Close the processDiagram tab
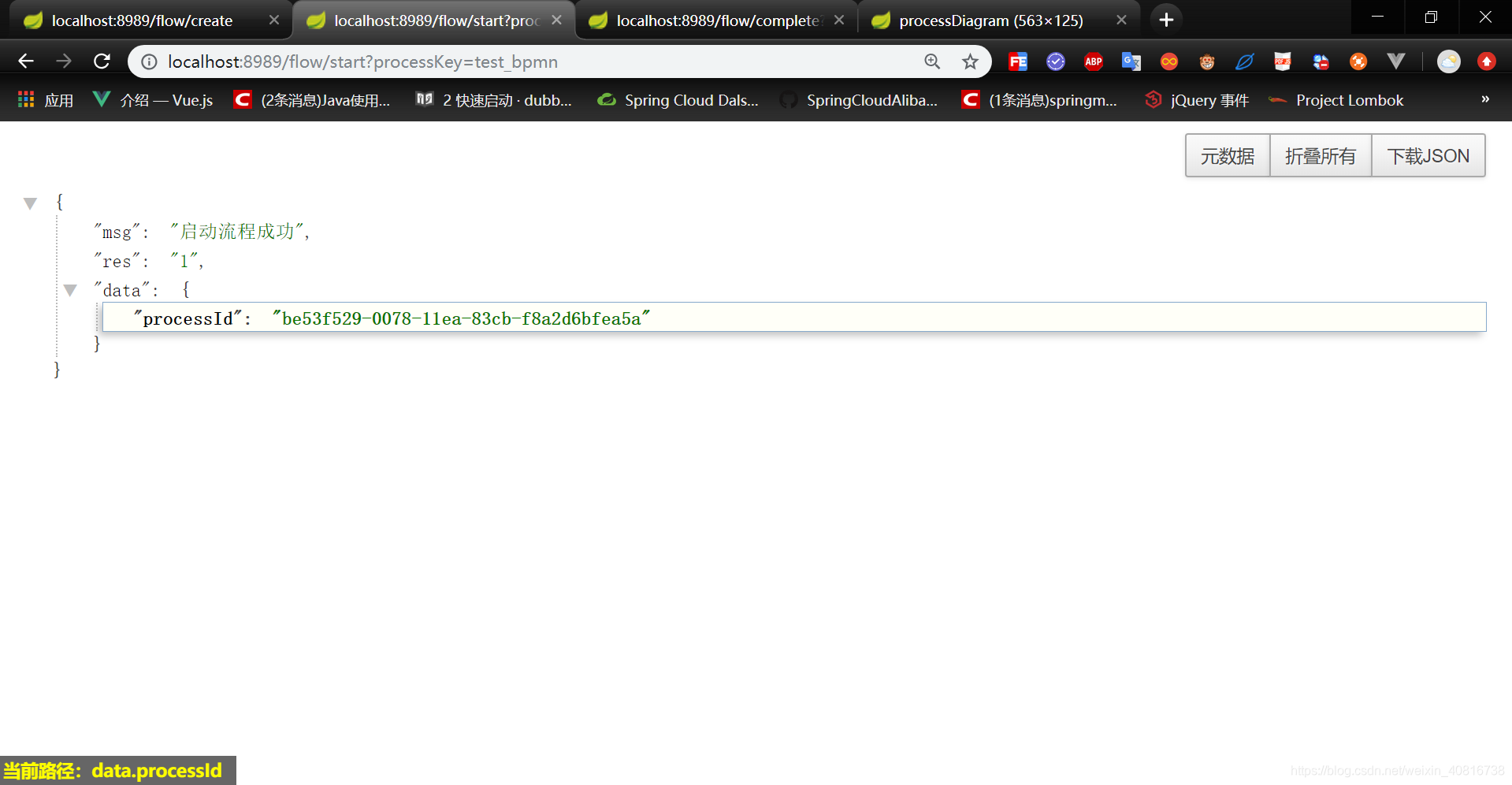The height and width of the screenshot is (785, 1512). [x=1122, y=20]
